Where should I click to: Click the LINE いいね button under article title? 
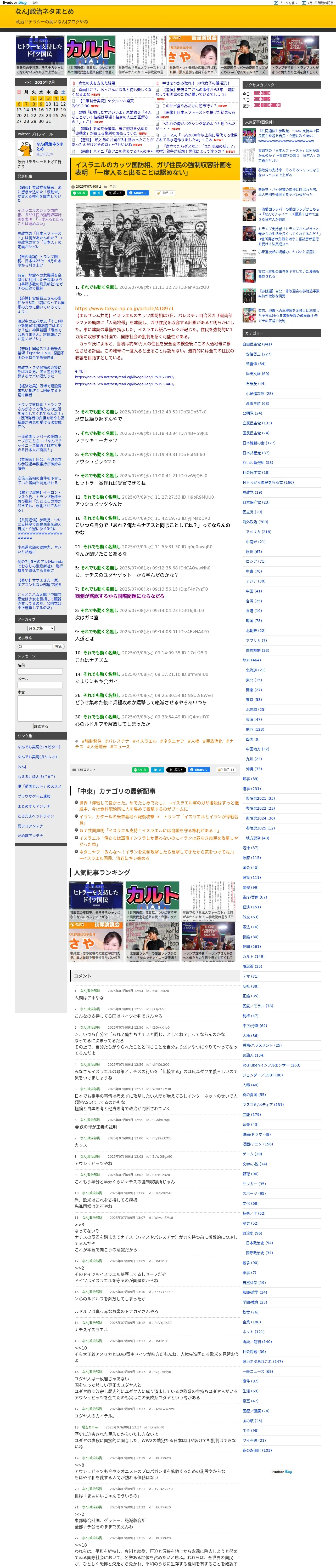pos(80,193)
